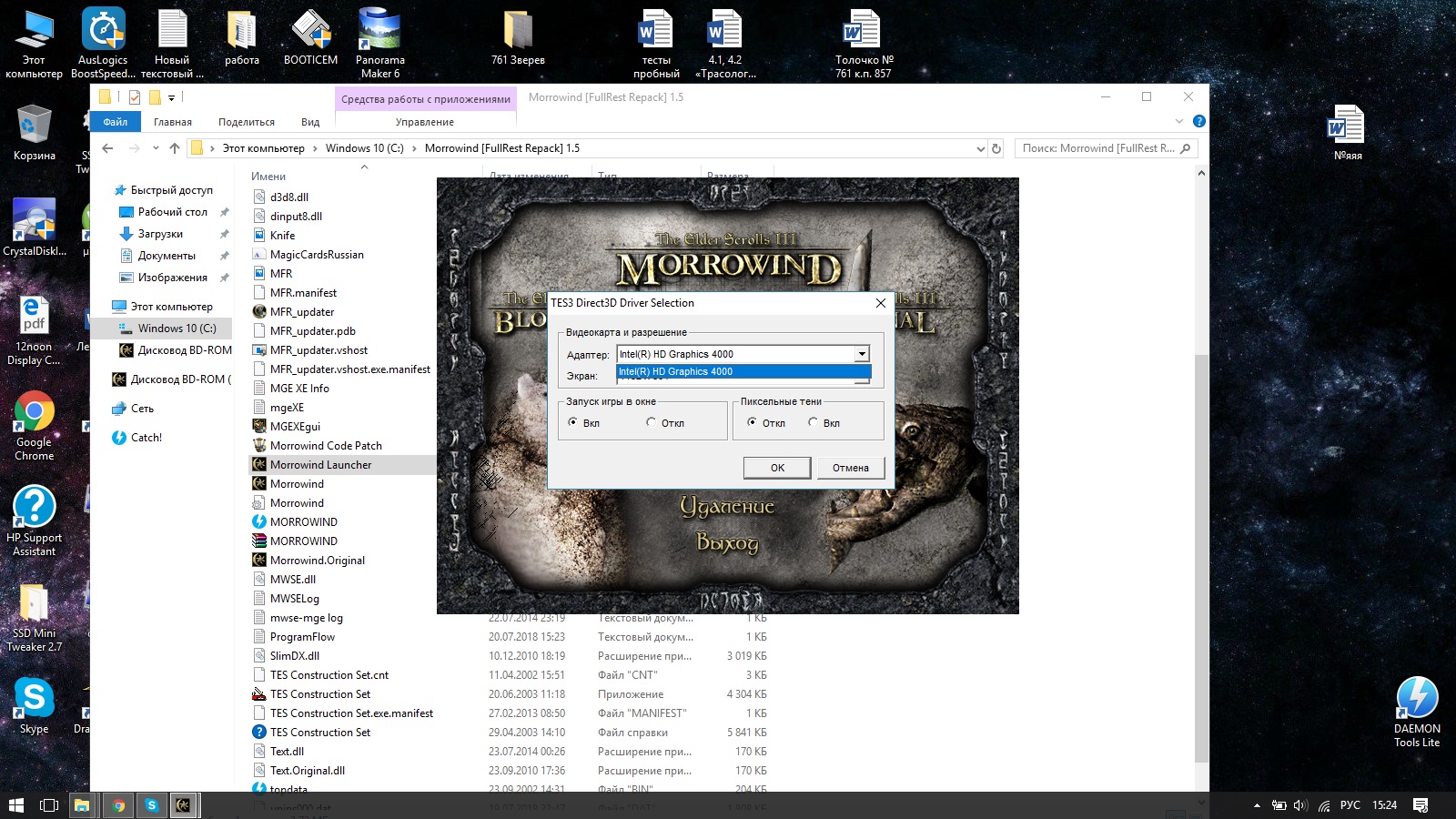Launch Google Chrome from desktop
Viewport: 1456px width, 819px height.
pos(35,426)
